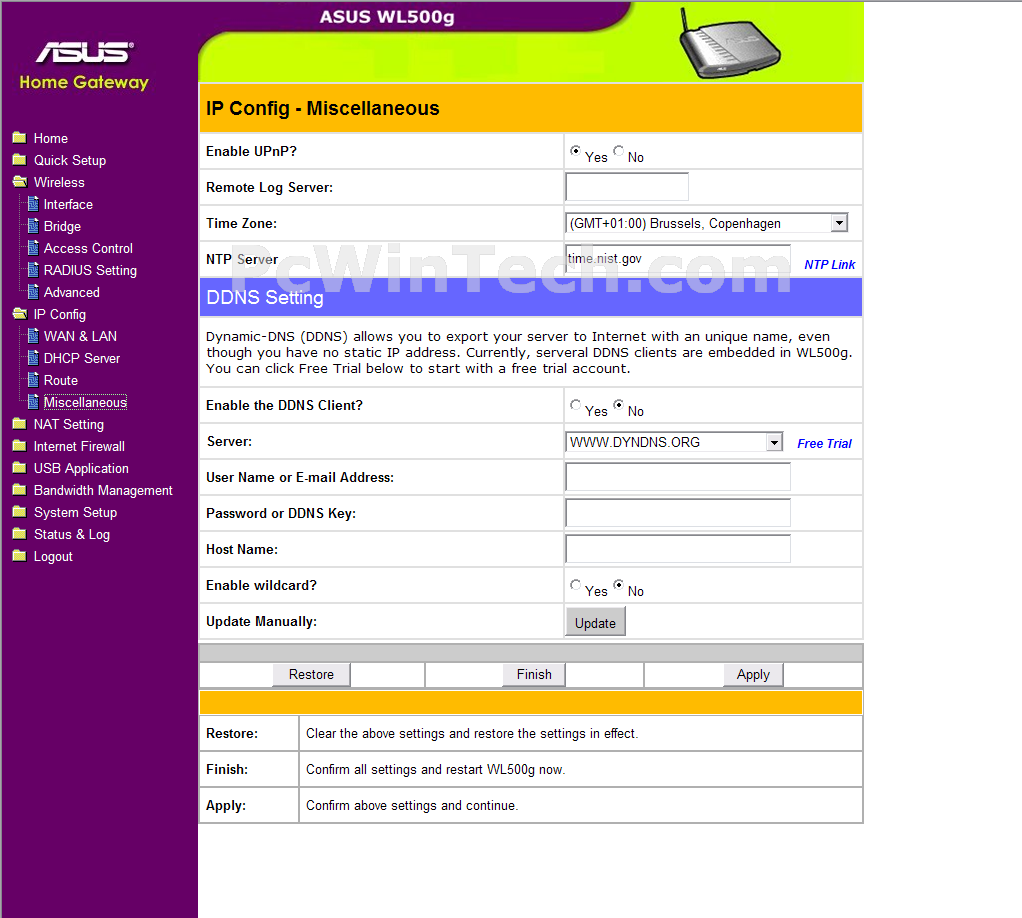
Task: Click the Internet Firewall folder icon
Action: (20, 446)
